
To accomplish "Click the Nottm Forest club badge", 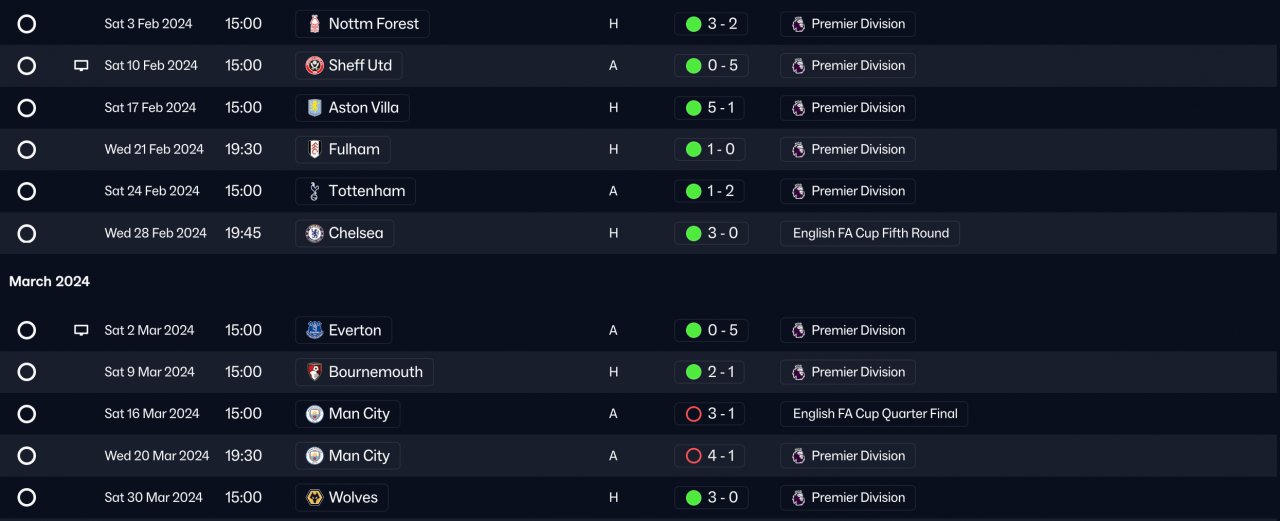I will pyautogui.click(x=315, y=24).
